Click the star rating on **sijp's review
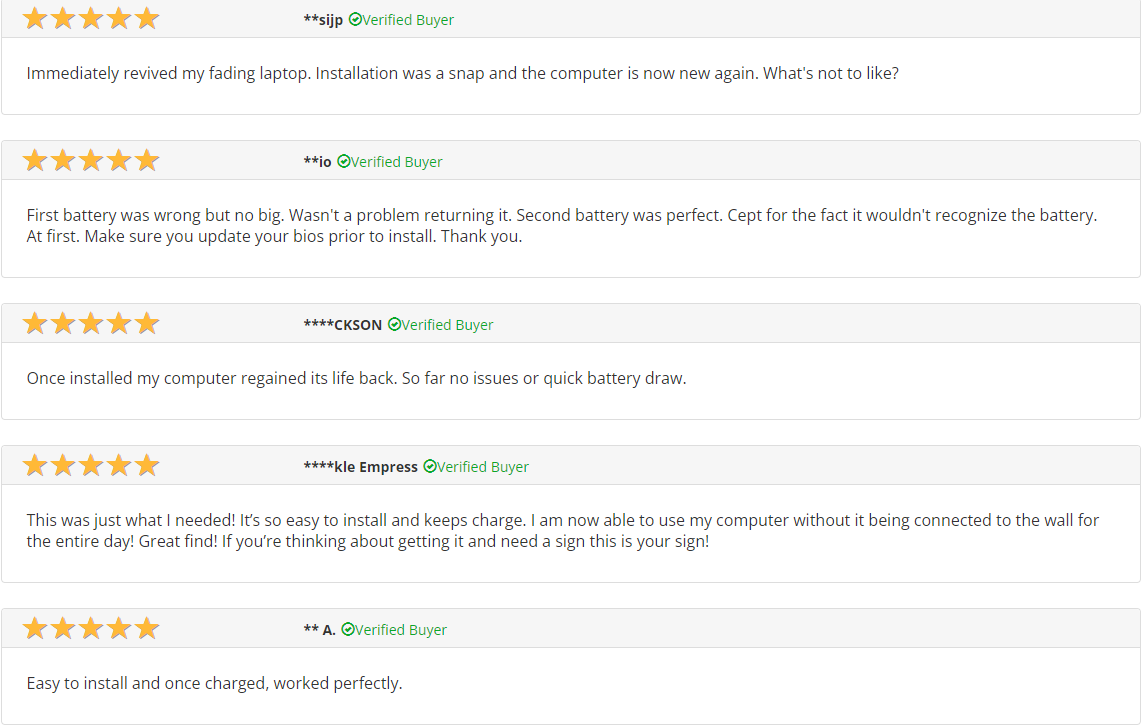Screen dimensions: 1141x725 click(x=91, y=19)
